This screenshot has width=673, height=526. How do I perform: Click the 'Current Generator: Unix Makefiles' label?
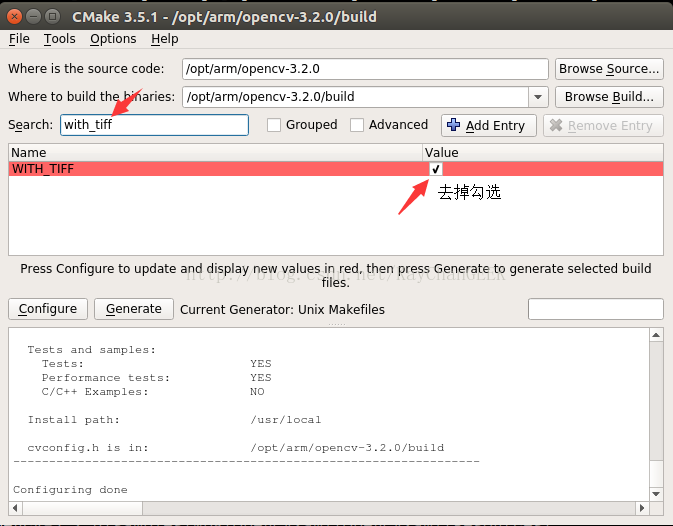click(x=282, y=309)
